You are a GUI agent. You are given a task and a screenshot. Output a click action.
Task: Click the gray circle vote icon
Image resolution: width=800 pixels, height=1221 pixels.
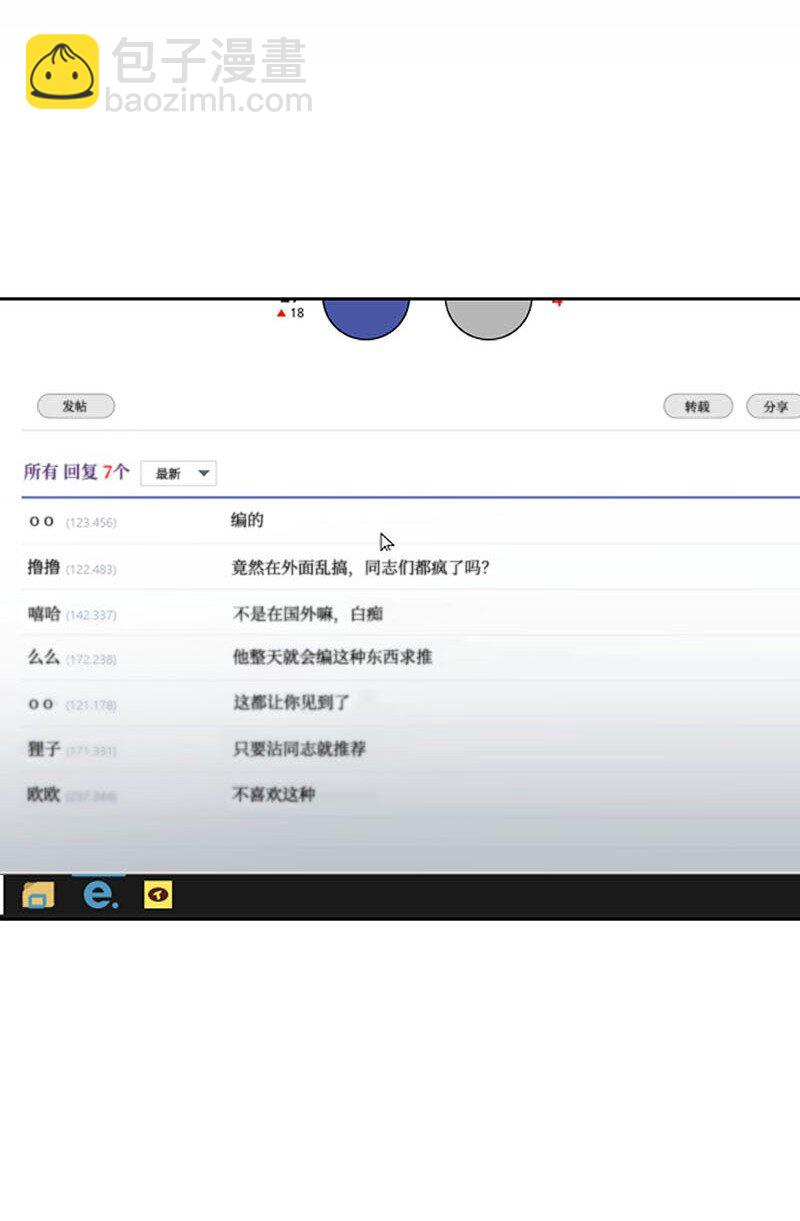click(x=488, y=316)
